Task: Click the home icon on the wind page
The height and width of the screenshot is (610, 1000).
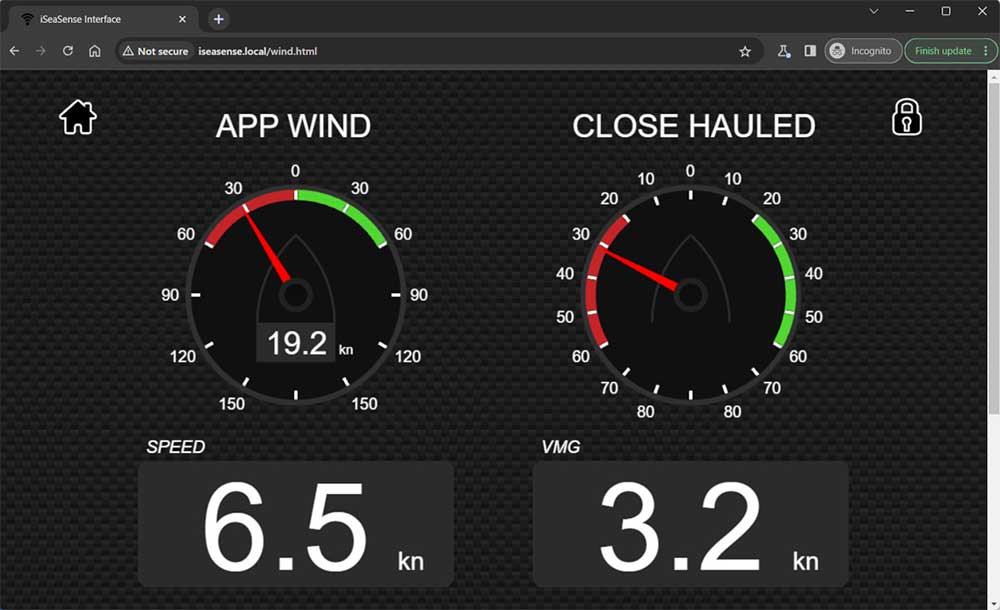Action: (x=77, y=117)
